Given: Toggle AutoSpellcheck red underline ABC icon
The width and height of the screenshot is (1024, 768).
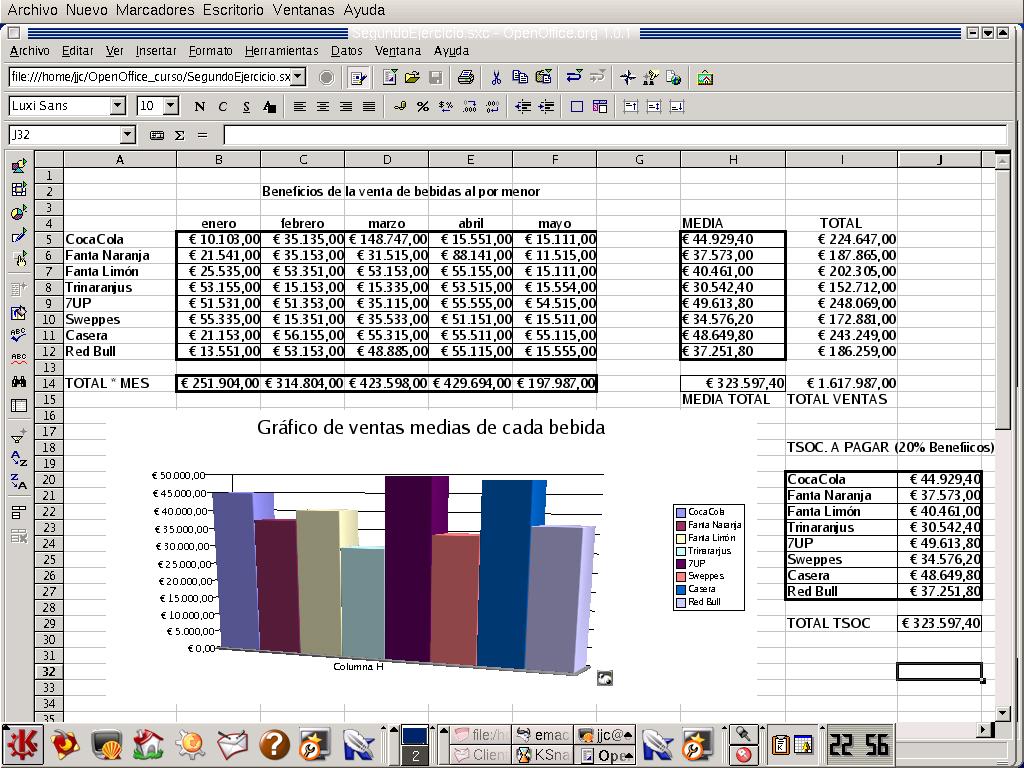Looking at the screenshot, I should tap(18, 357).
